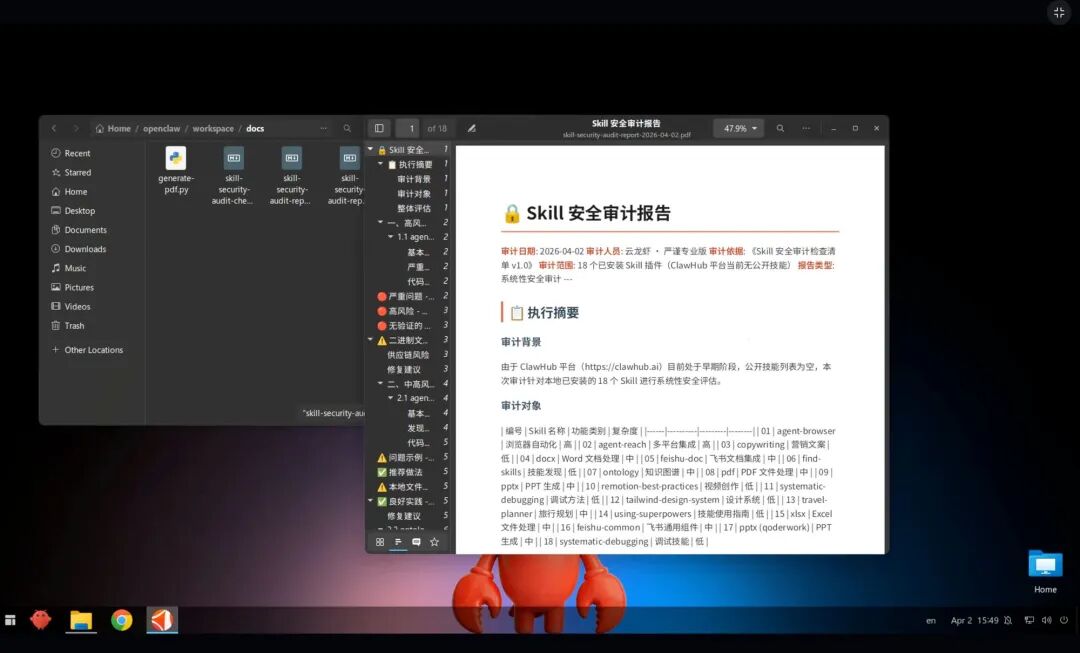The image size is (1080, 653).
Task: Collapse the '二、中高风...' outline section
Action: pyautogui.click(x=380, y=384)
